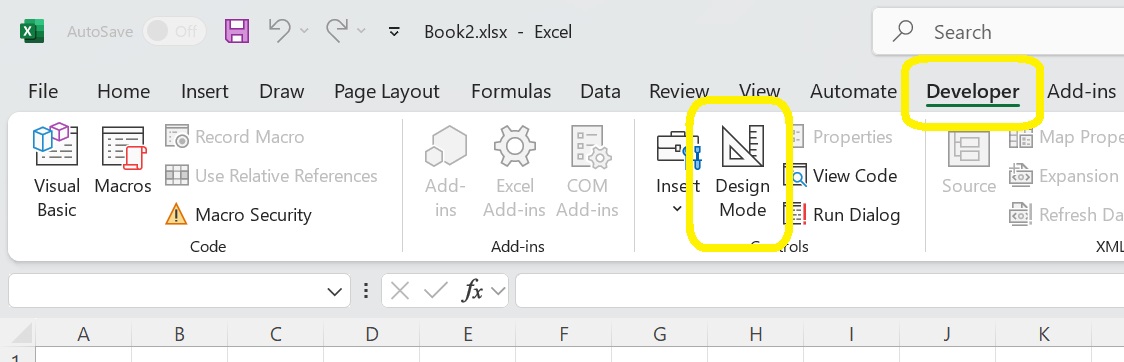Select the Formulas tab
Screen dimensions: 1124x362
coord(511,92)
